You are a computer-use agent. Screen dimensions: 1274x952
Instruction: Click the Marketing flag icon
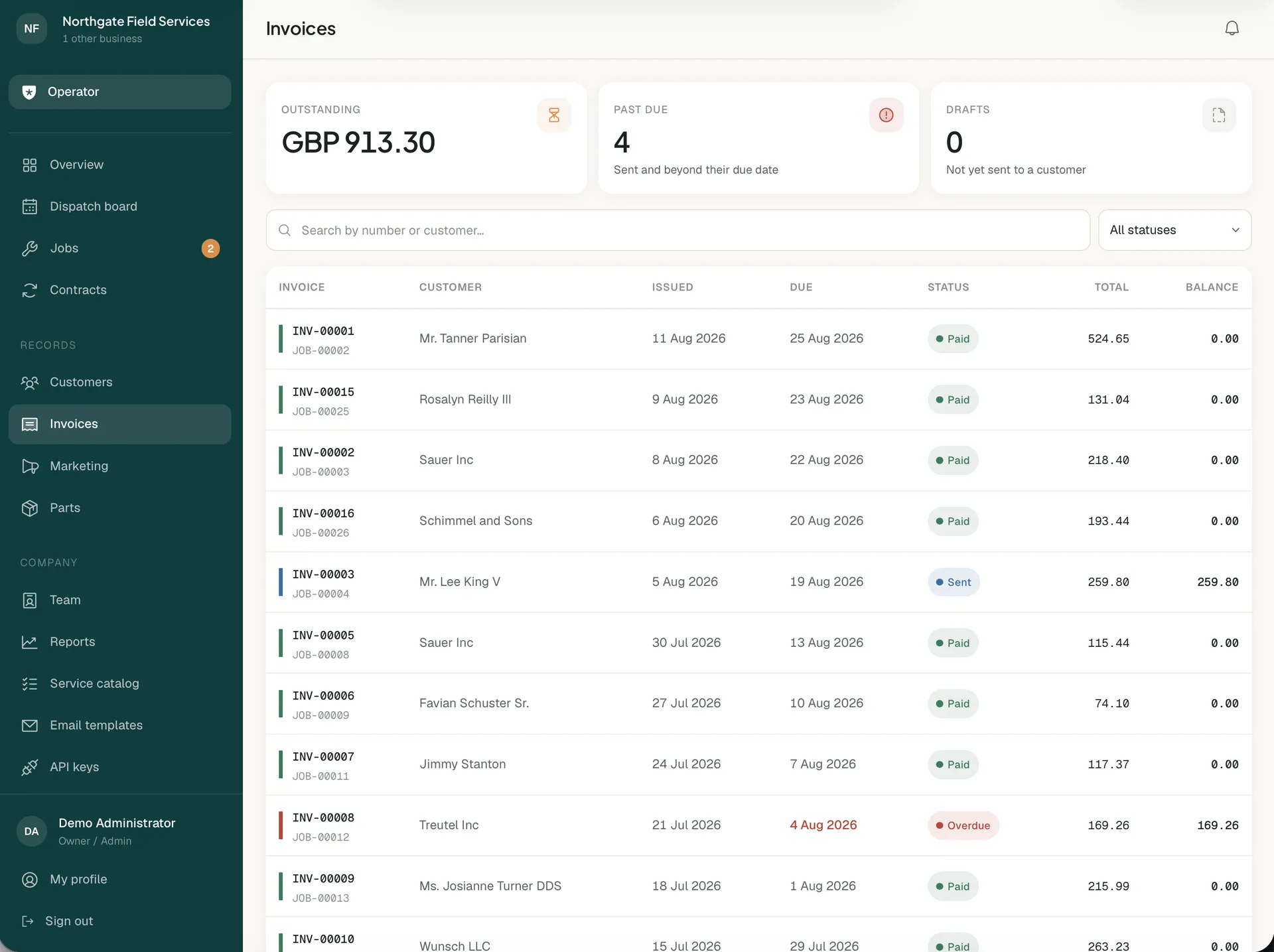(30, 466)
